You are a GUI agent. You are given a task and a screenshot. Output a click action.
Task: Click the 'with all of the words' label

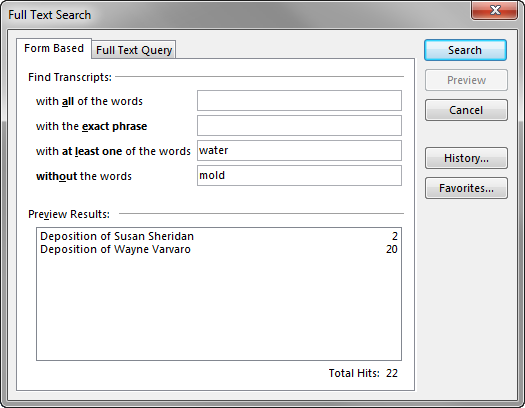89,101
